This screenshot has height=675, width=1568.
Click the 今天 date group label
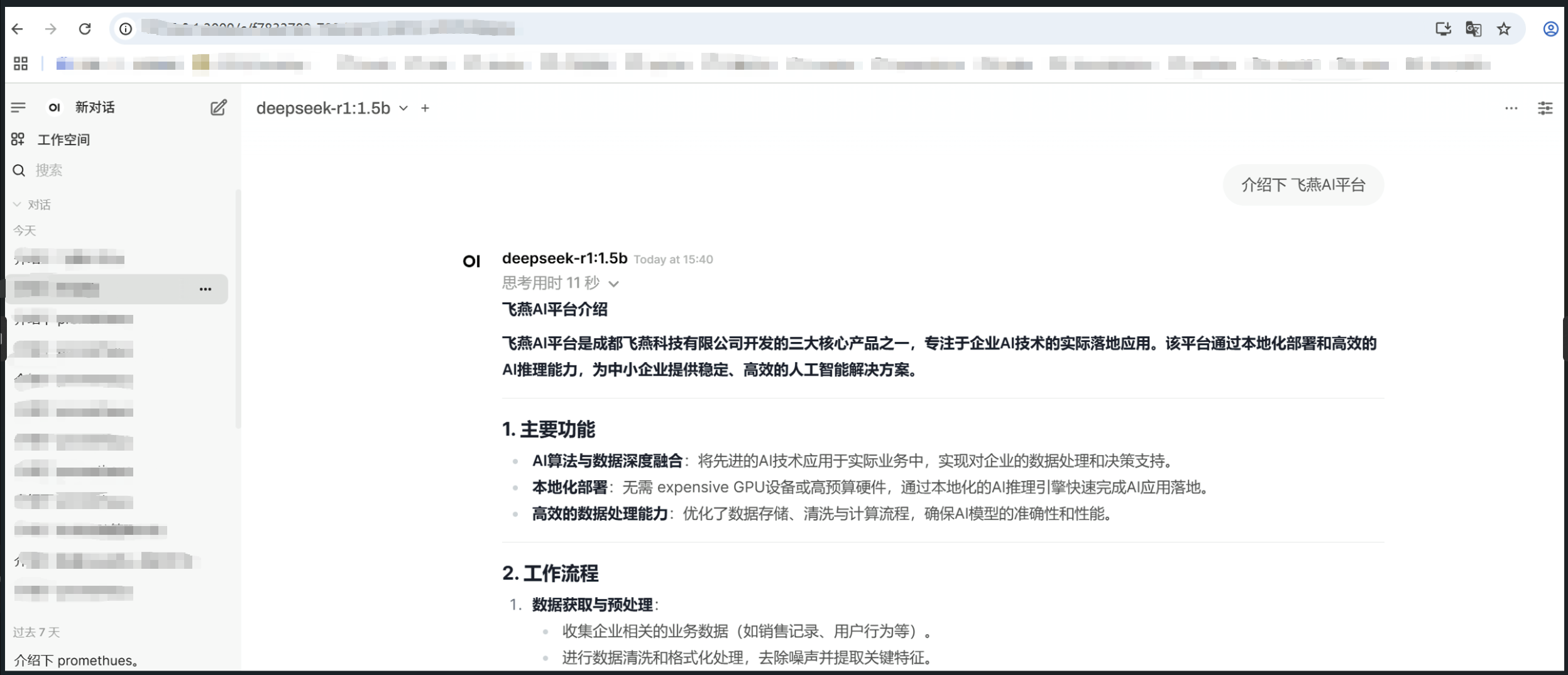(25, 231)
